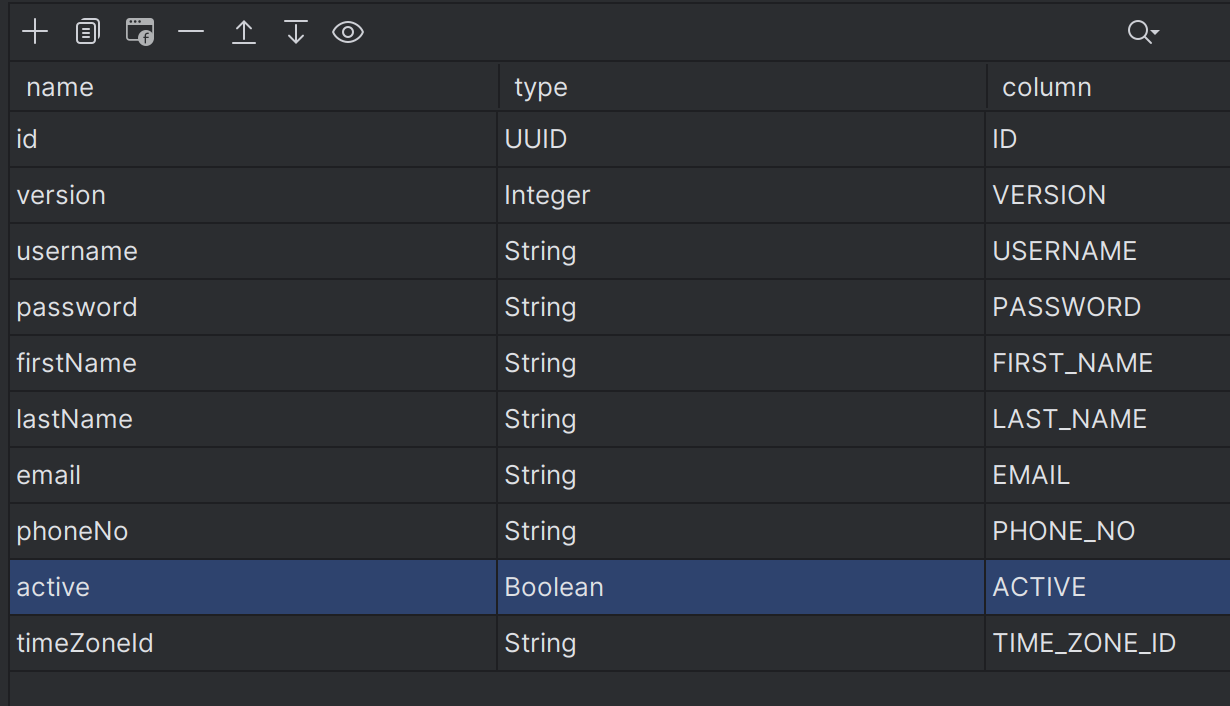Screen dimensions: 1230x706
Task: Open the search magnifier dropdown
Action: point(1143,32)
